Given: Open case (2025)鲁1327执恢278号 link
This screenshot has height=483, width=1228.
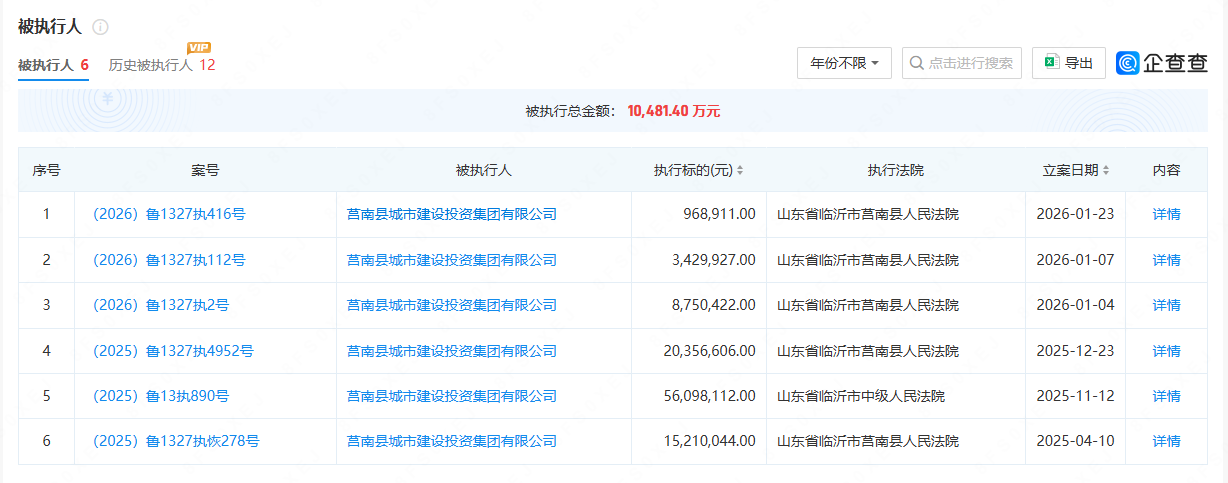Looking at the screenshot, I should pyautogui.click(x=176, y=441).
